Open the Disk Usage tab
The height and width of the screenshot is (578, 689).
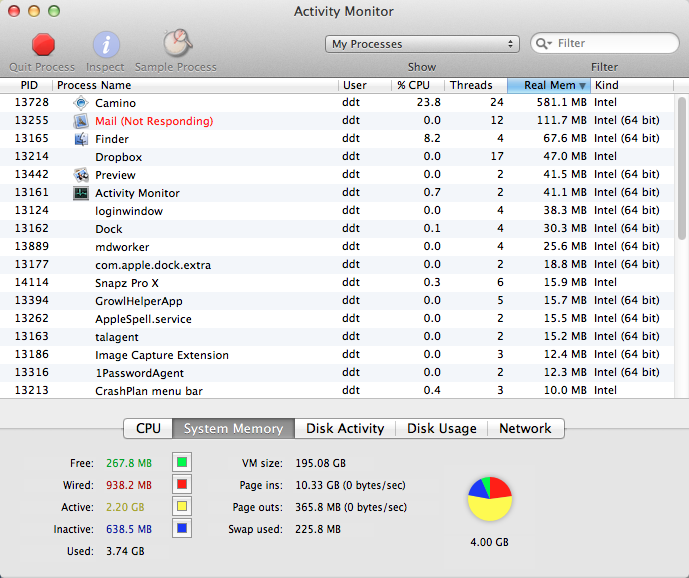(442, 429)
